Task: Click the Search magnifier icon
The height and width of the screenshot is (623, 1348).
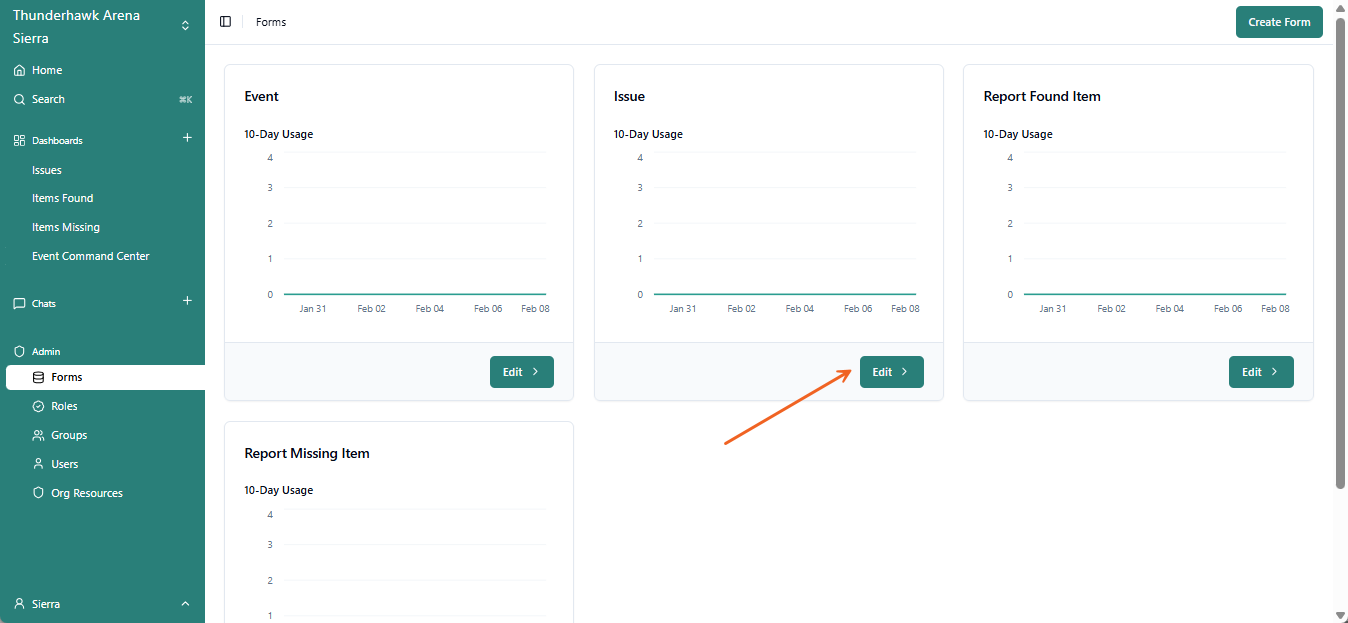Action: (x=19, y=100)
